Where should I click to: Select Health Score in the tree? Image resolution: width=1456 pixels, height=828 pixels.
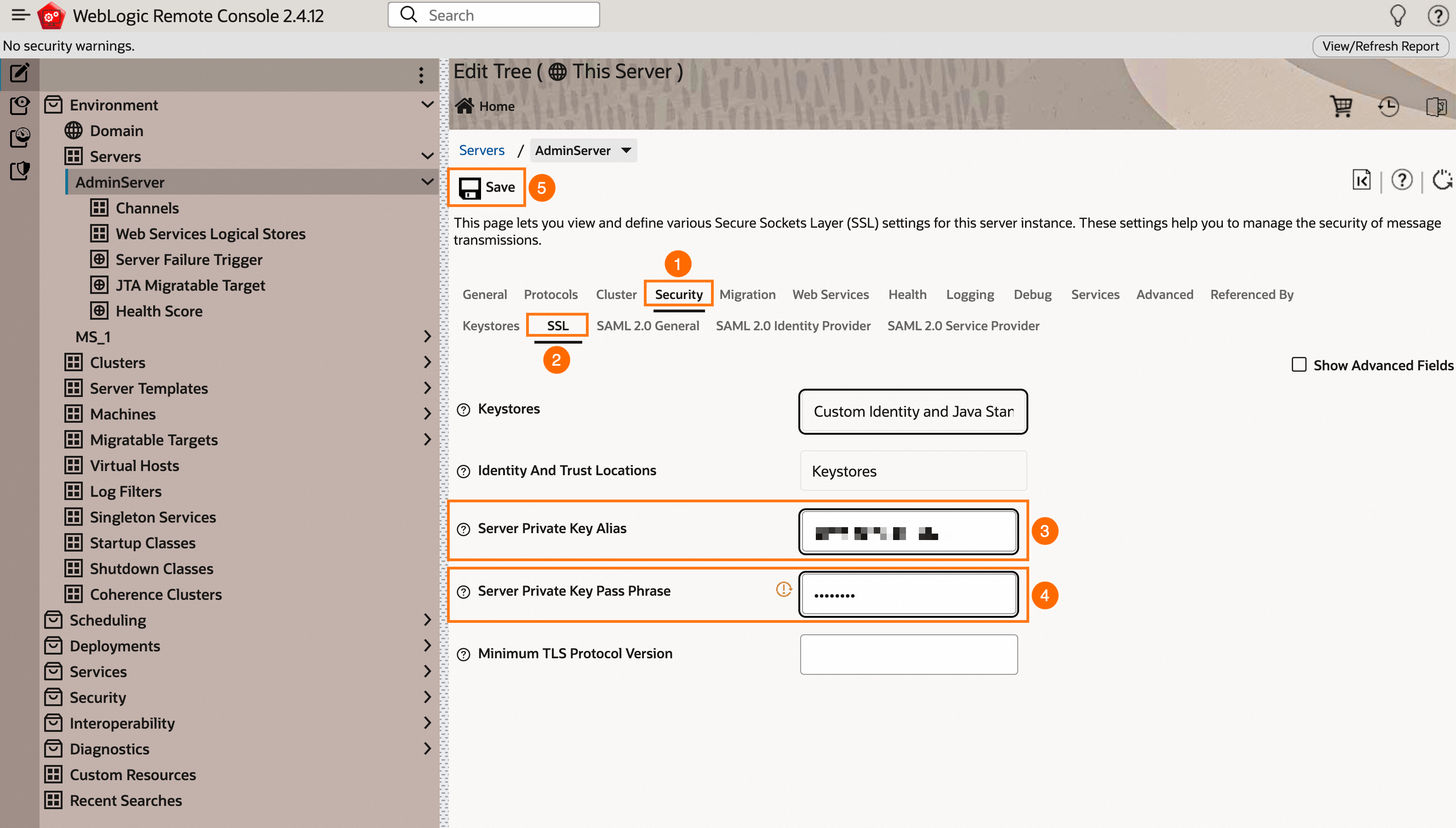pos(159,311)
